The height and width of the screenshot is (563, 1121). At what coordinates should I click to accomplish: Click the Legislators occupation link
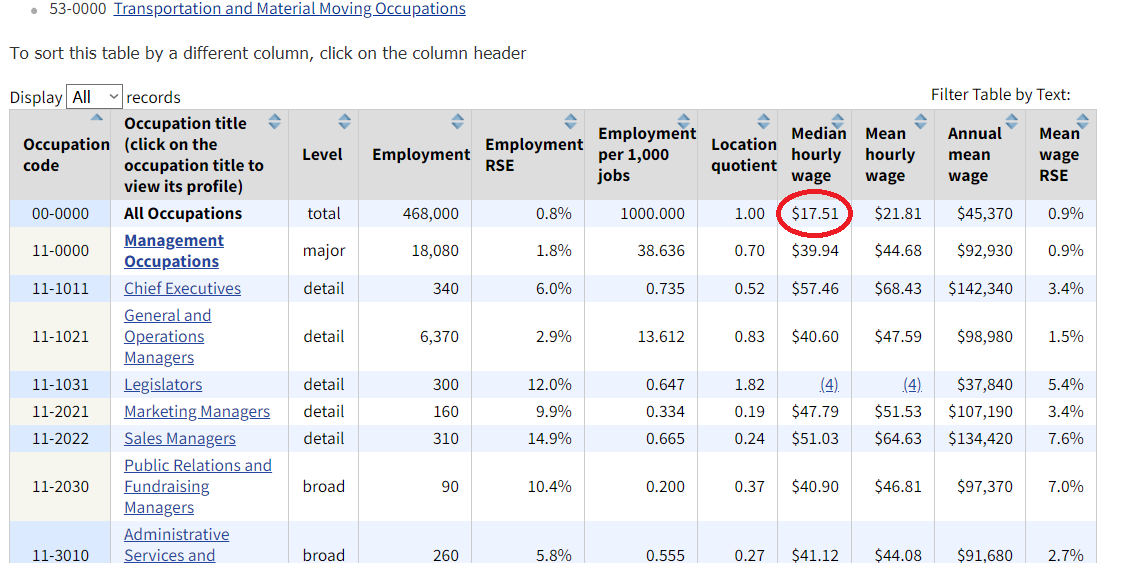point(163,385)
